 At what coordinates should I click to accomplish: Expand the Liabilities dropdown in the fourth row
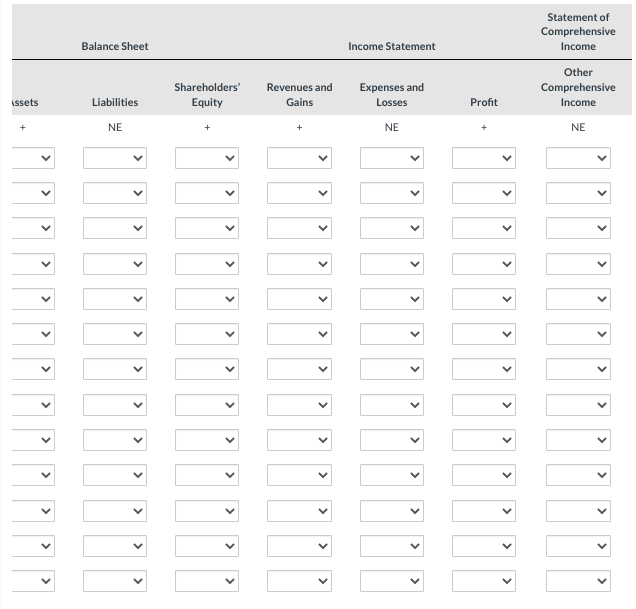[x=115, y=264]
